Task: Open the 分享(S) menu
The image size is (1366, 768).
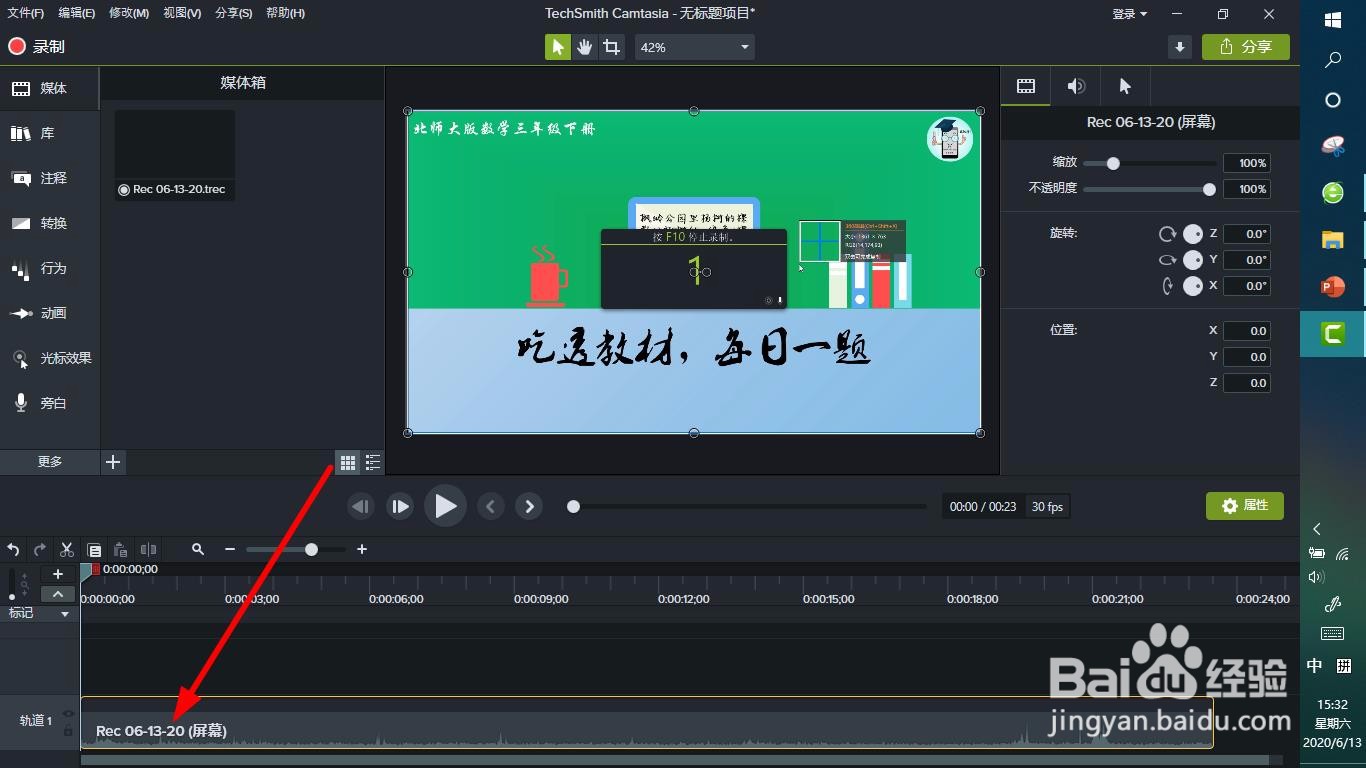Action: [x=234, y=13]
